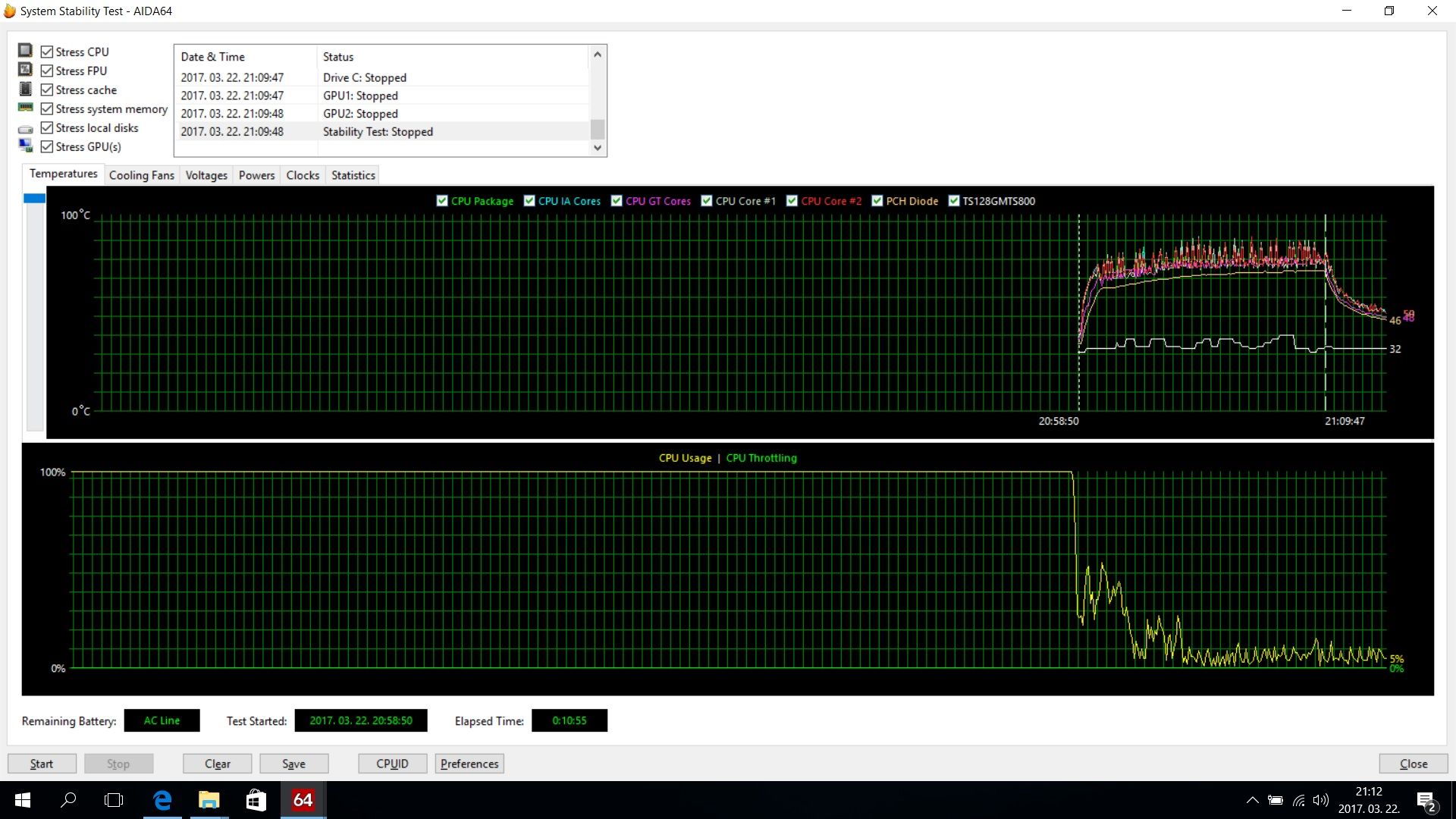The image size is (1456, 819).
Task: Uncheck the Stress cache checkbox
Action: pos(47,89)
